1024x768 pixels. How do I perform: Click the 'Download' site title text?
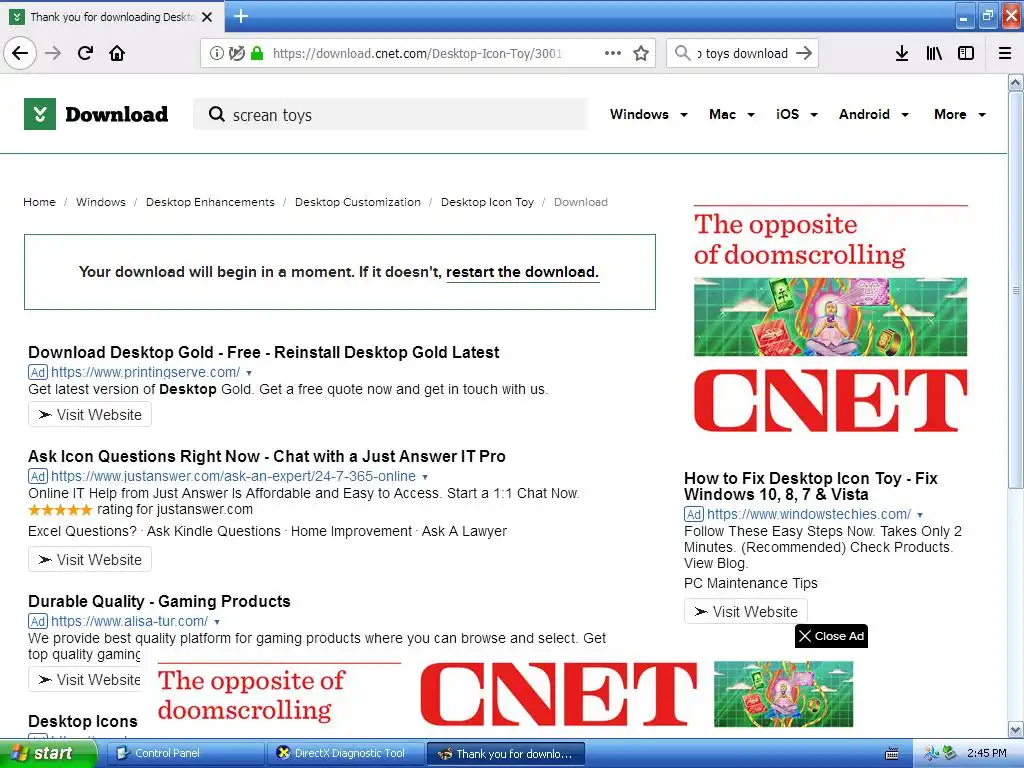116,114
